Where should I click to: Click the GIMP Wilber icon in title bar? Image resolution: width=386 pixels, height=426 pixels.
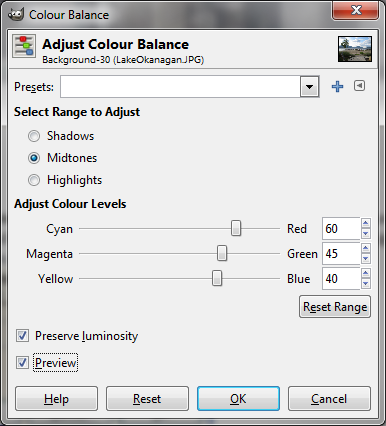[16, 14]
